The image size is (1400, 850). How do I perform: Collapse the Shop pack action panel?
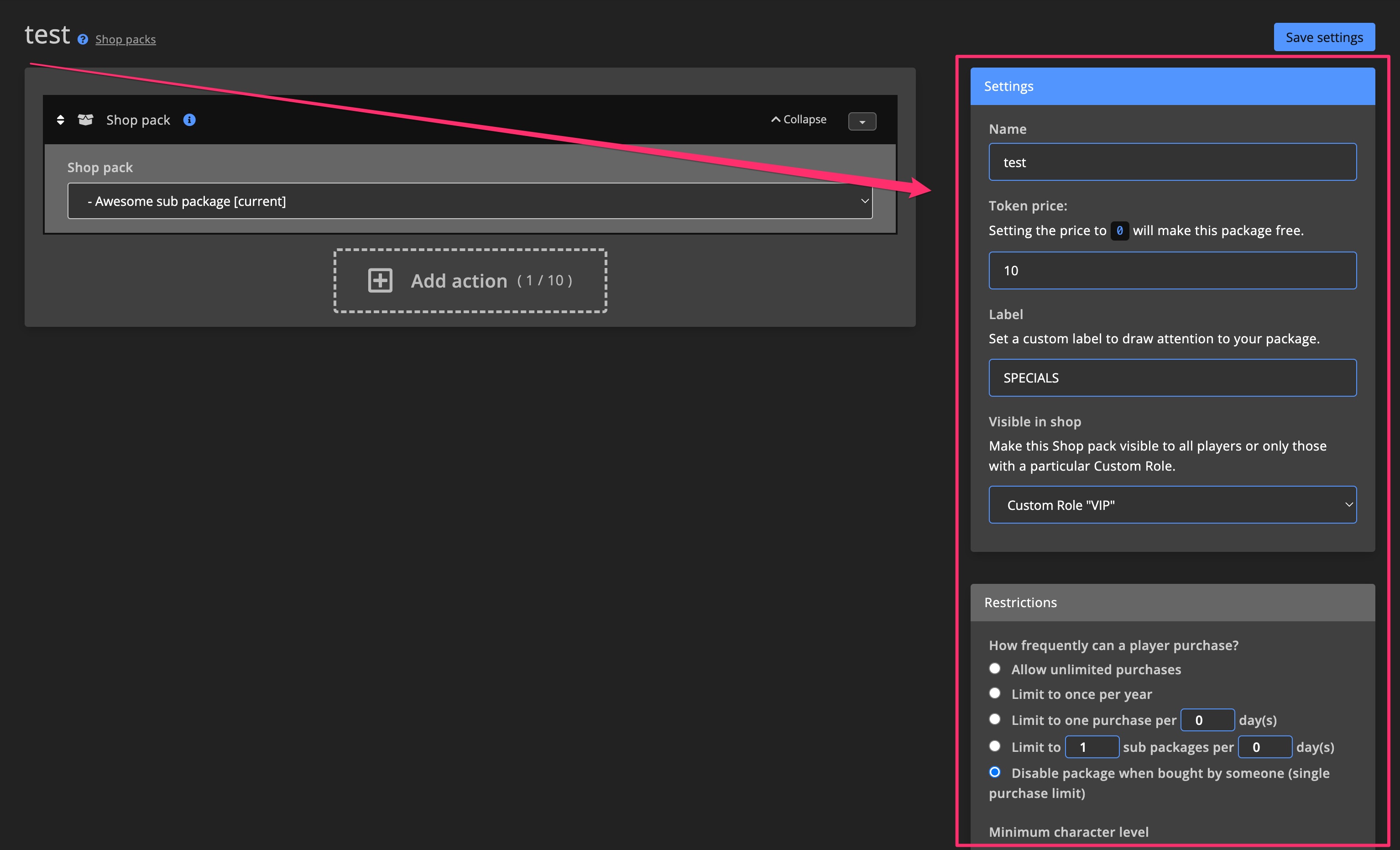point(799,120)
